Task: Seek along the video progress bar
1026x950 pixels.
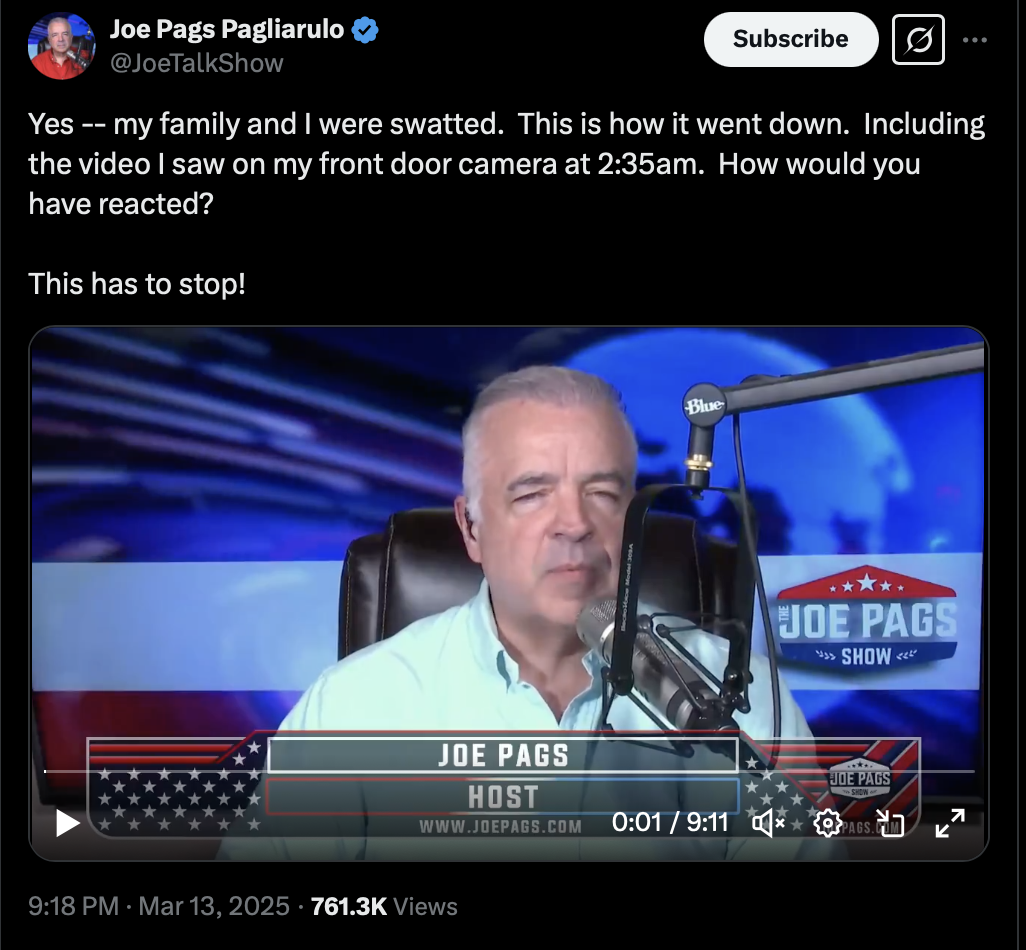Action: coord(509,771)
